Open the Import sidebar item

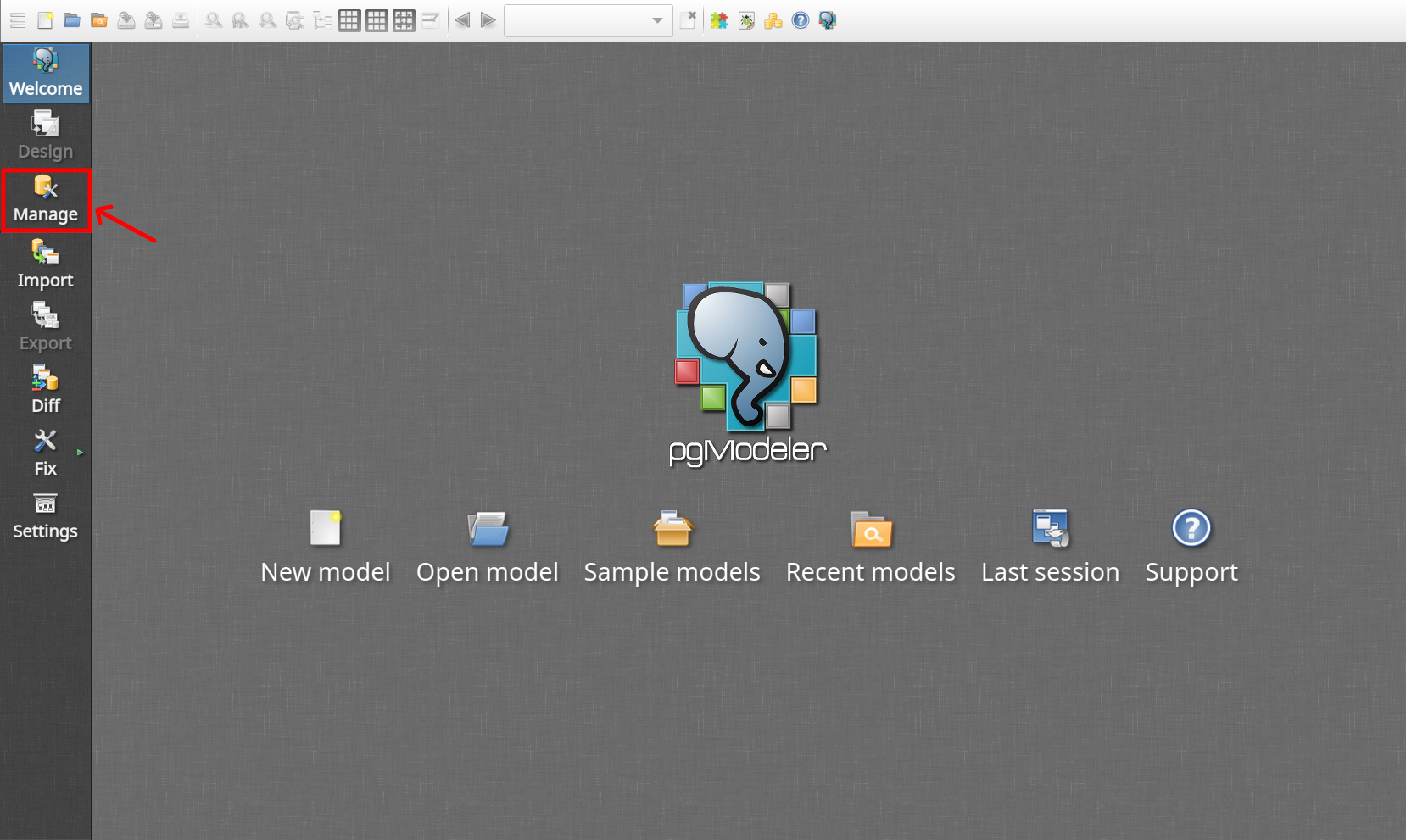pyautogui.click(x=46, y=264)
